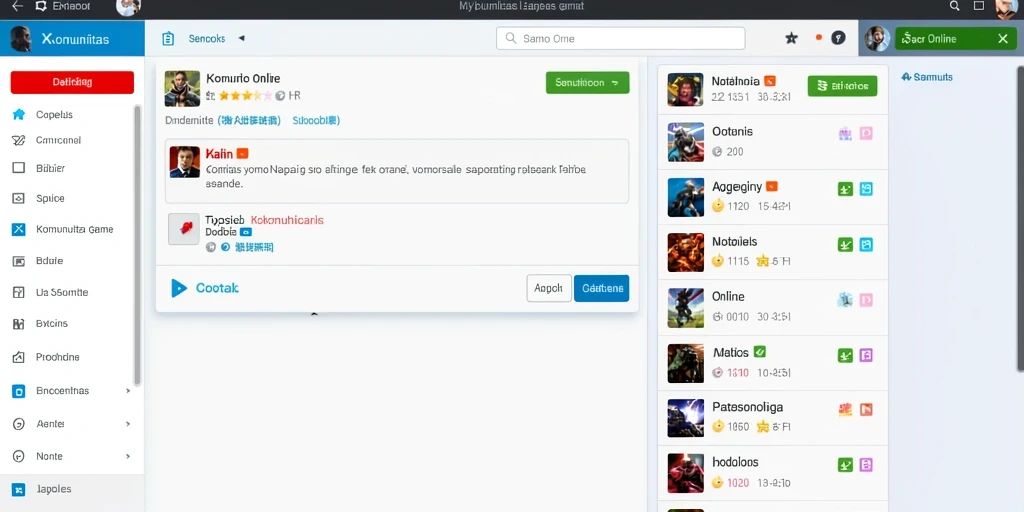Click the left sidebar scrollbar
This screenshot has height=512, width=1024.
tap(137, 245)
